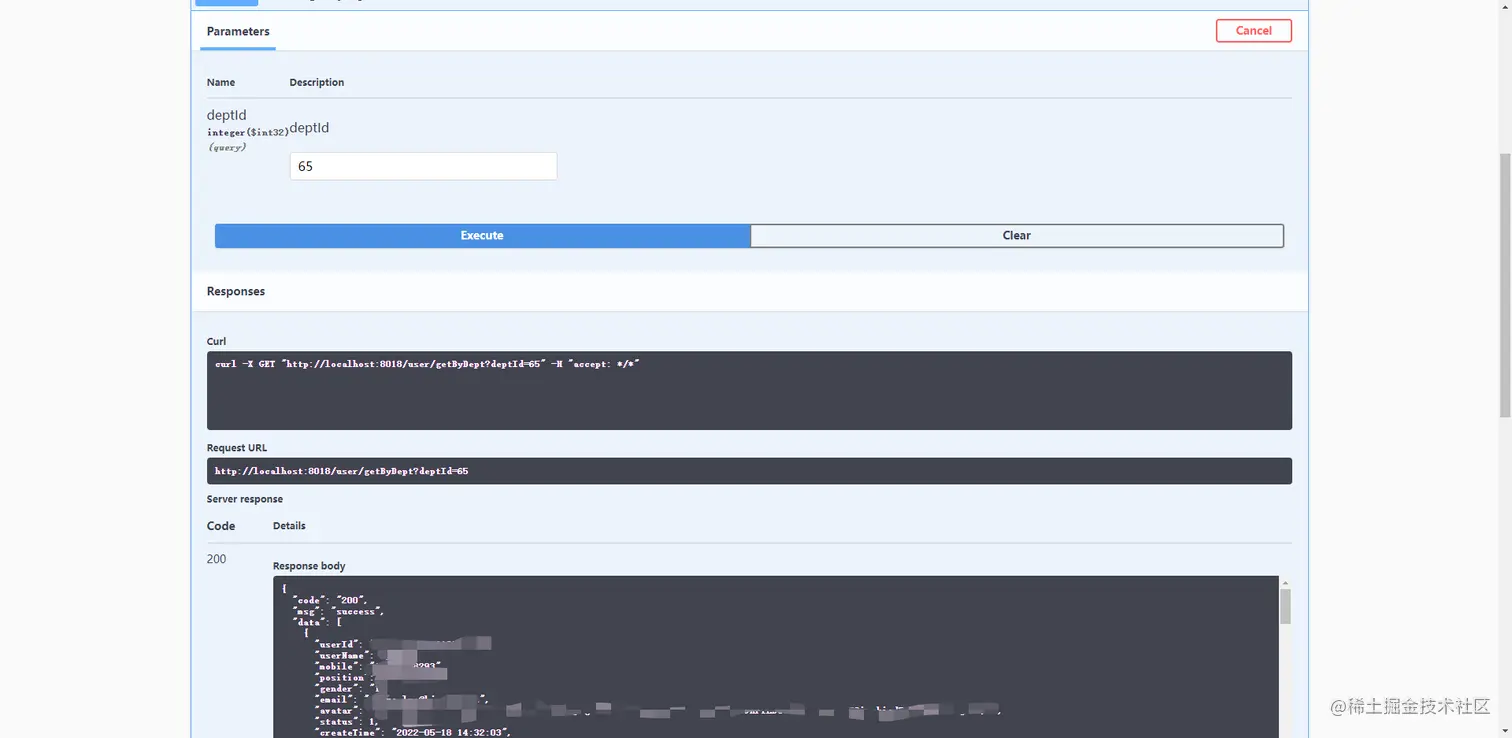
Task: Focus the deptId input showing 65
Action: pos(423,166)
